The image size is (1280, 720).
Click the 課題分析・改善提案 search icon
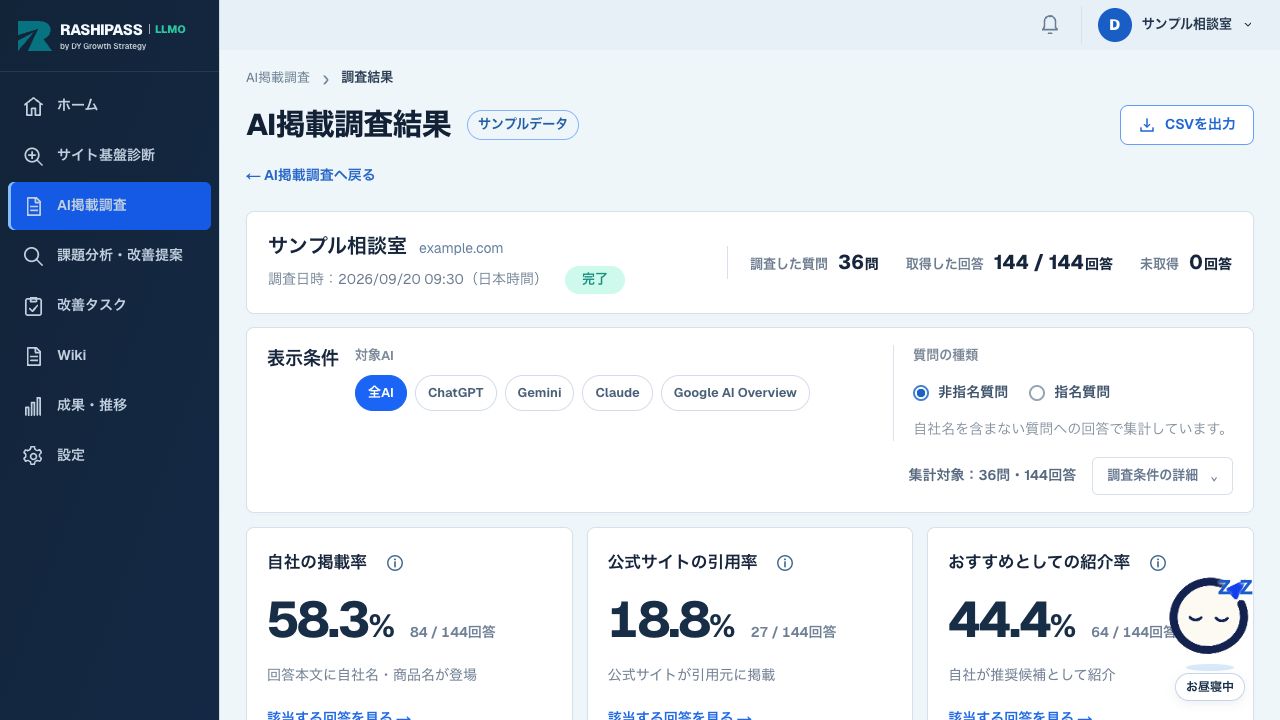[33, 255]
